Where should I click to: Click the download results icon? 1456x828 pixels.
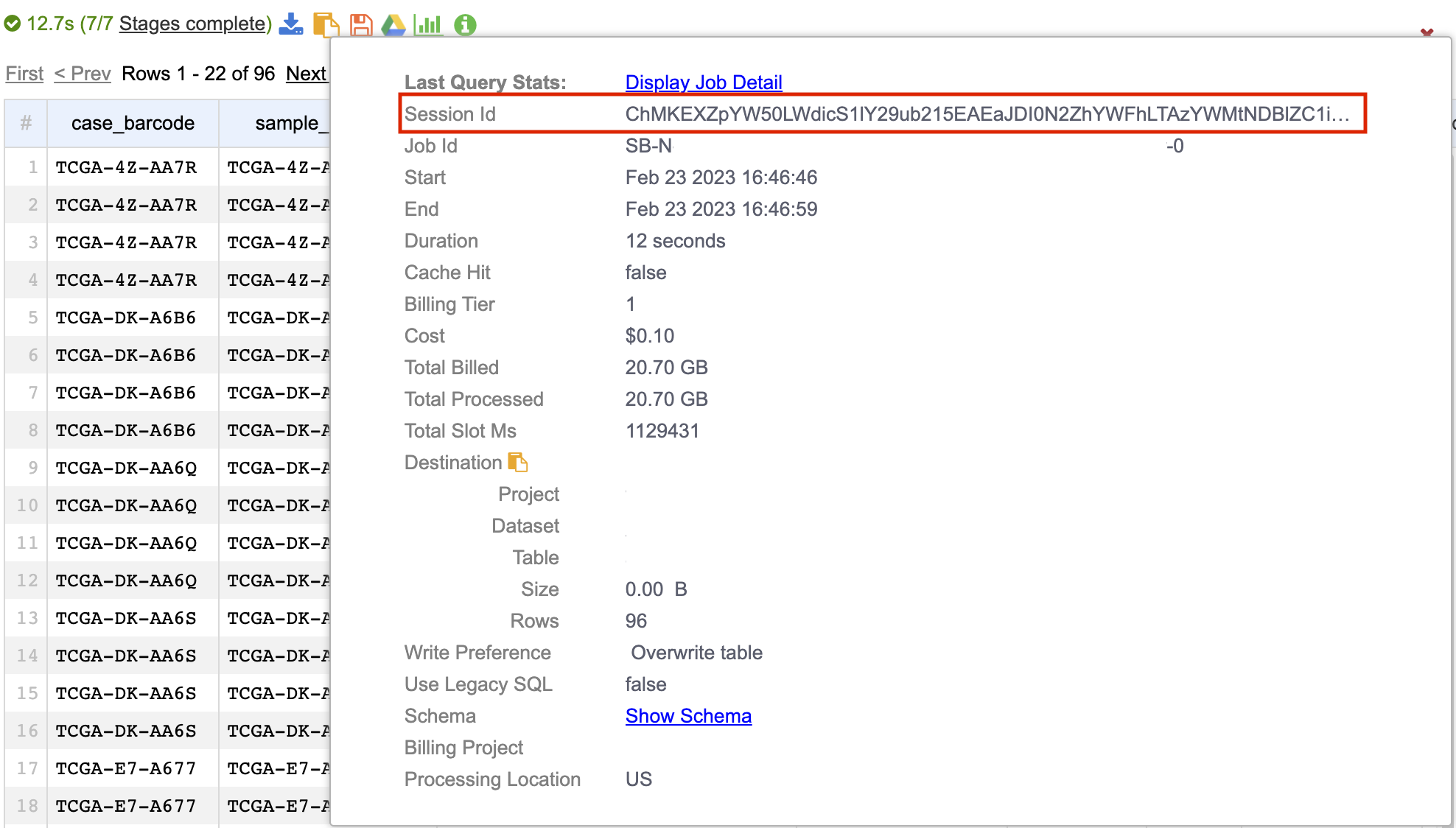[x=291, y=24]
